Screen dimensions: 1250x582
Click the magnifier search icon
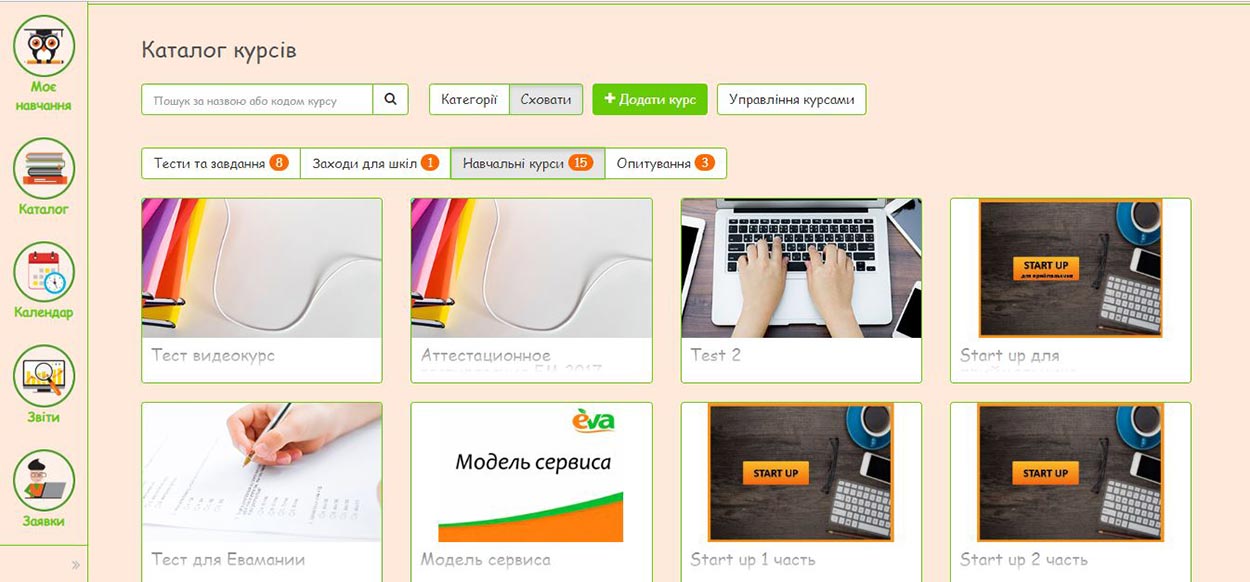pos(391,100)
